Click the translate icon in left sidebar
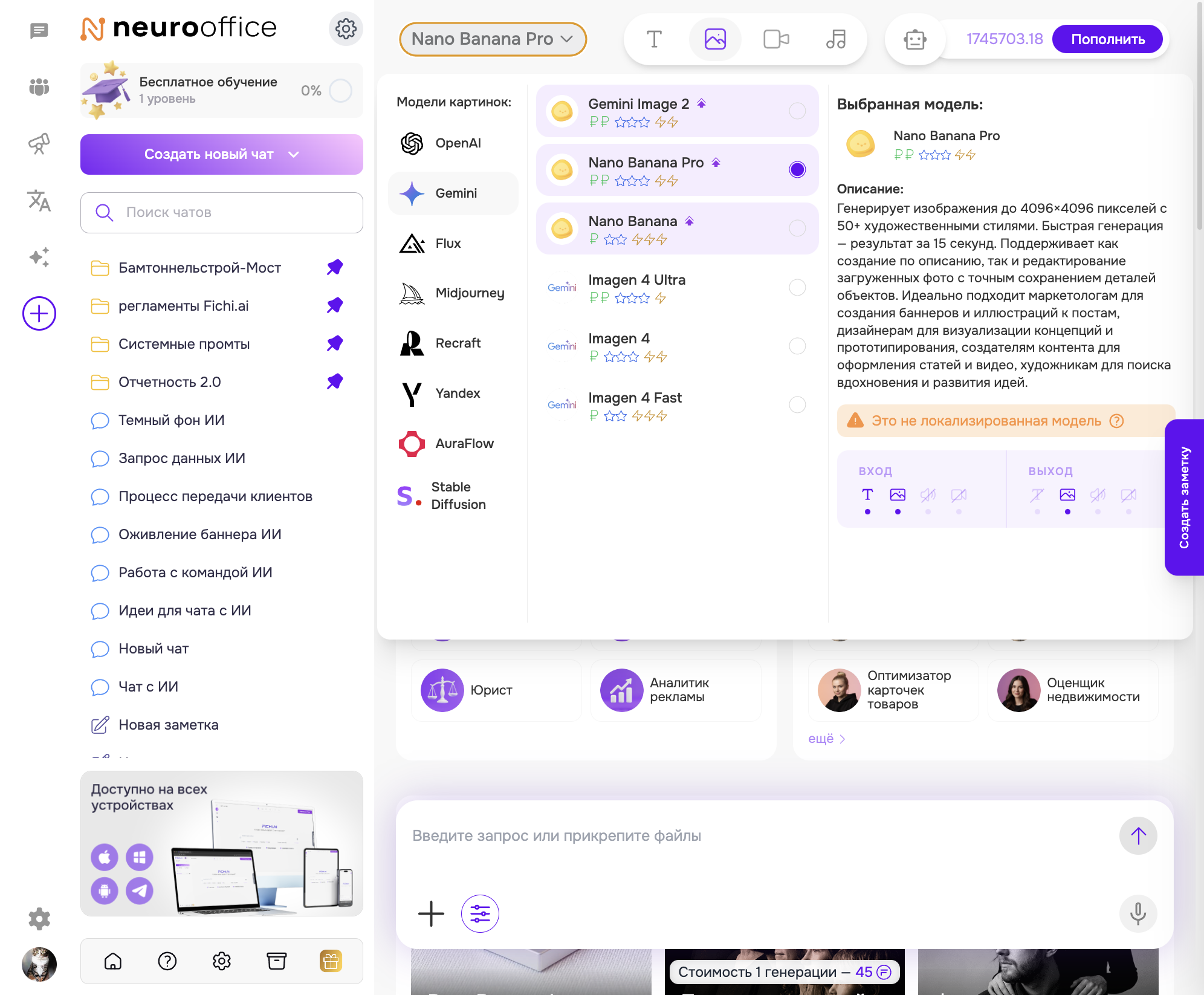1204x995 pixels. (39, 201)
